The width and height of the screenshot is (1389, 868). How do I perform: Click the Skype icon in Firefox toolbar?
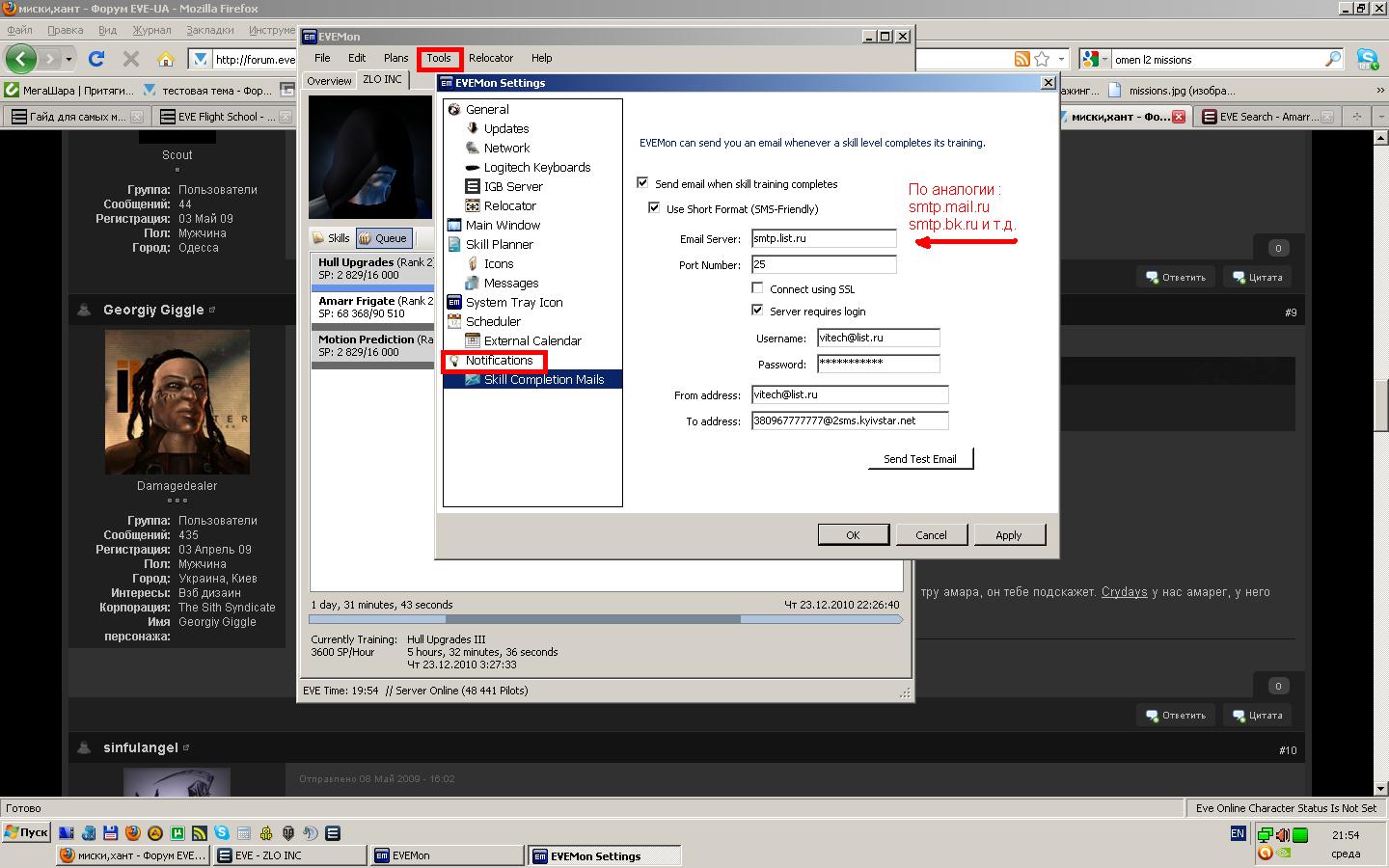click(1368, 59)
